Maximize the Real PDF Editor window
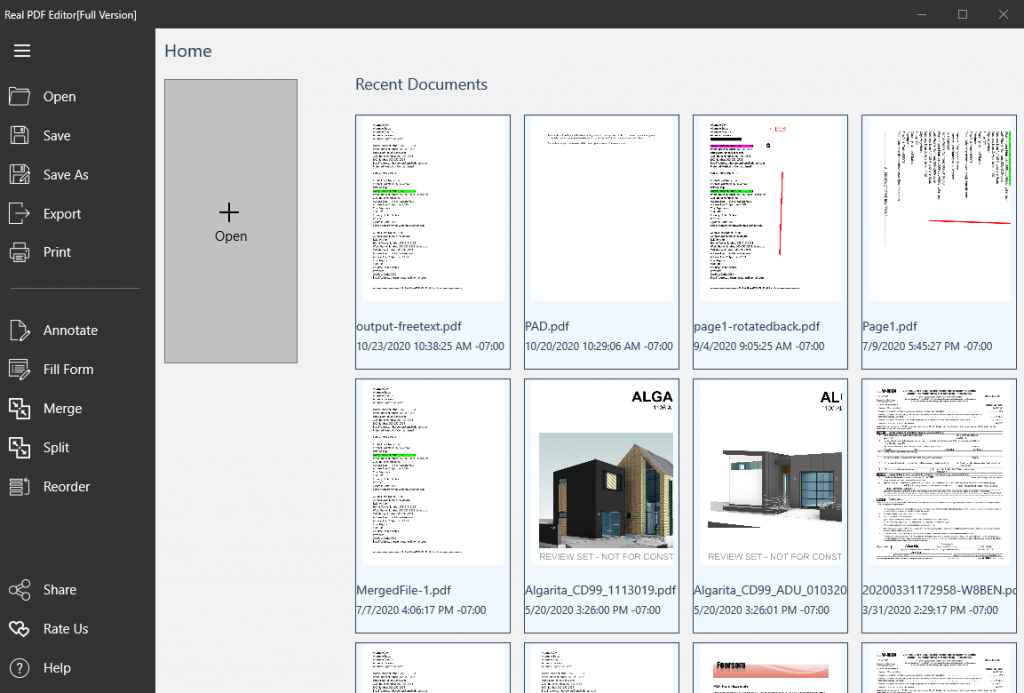This screenshot has height=693, width=1024. (963, 14)
